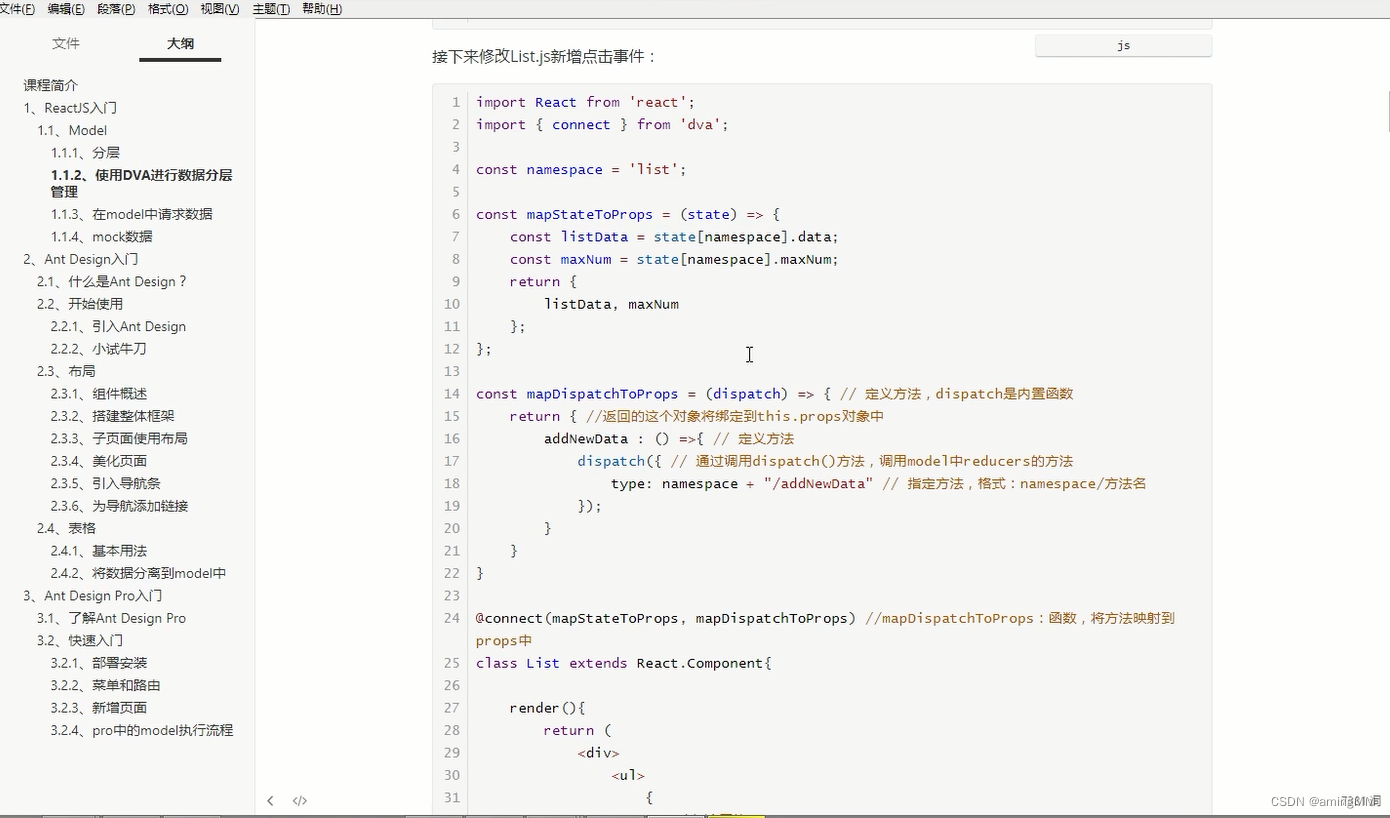The height and width of the screenshot is (818, 1390).
Task: Jump to 2.4.2、将数据分离到model中
Action: click(x=138, y=573)
